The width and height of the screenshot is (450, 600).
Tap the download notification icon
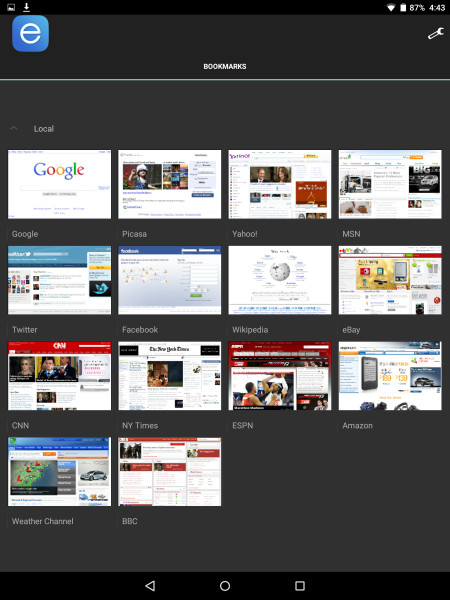tap(26, 7)
